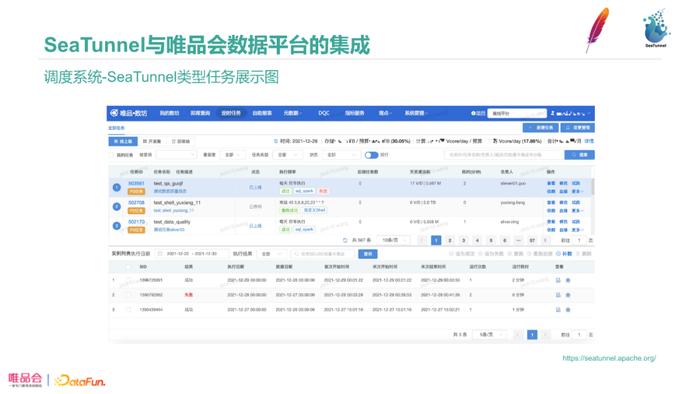
Task: Toggle the blue switch in filter bar
Action: tap(371, 155)
